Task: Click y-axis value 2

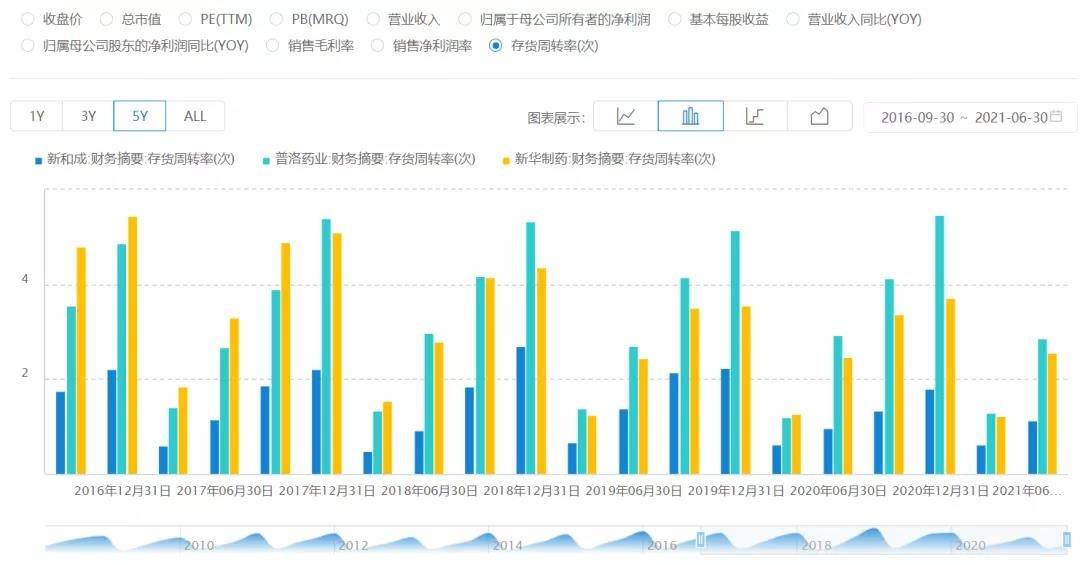Action: click(x=25, y=373)
